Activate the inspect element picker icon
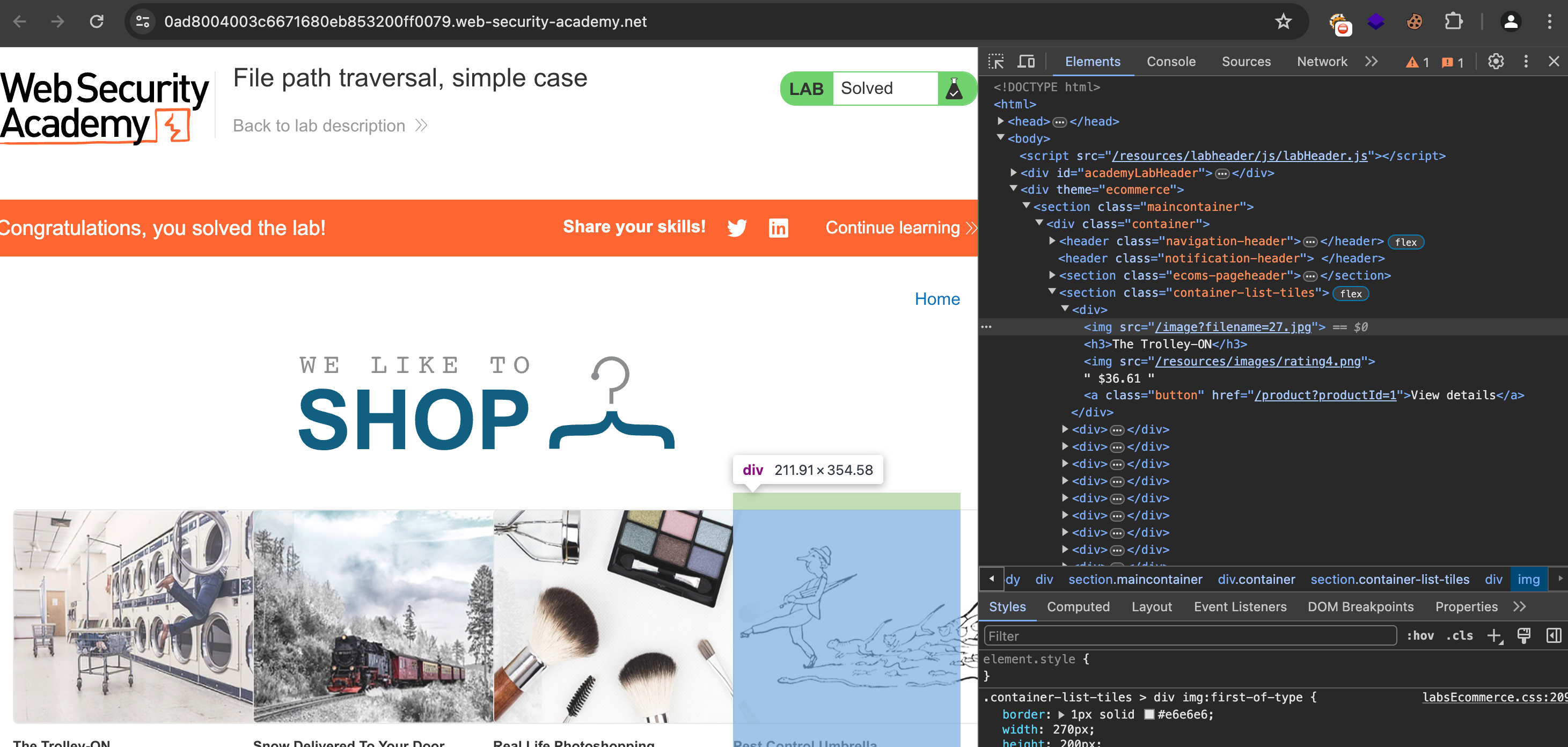Screen dimensions: 1568x747 (x=996, y=62)
